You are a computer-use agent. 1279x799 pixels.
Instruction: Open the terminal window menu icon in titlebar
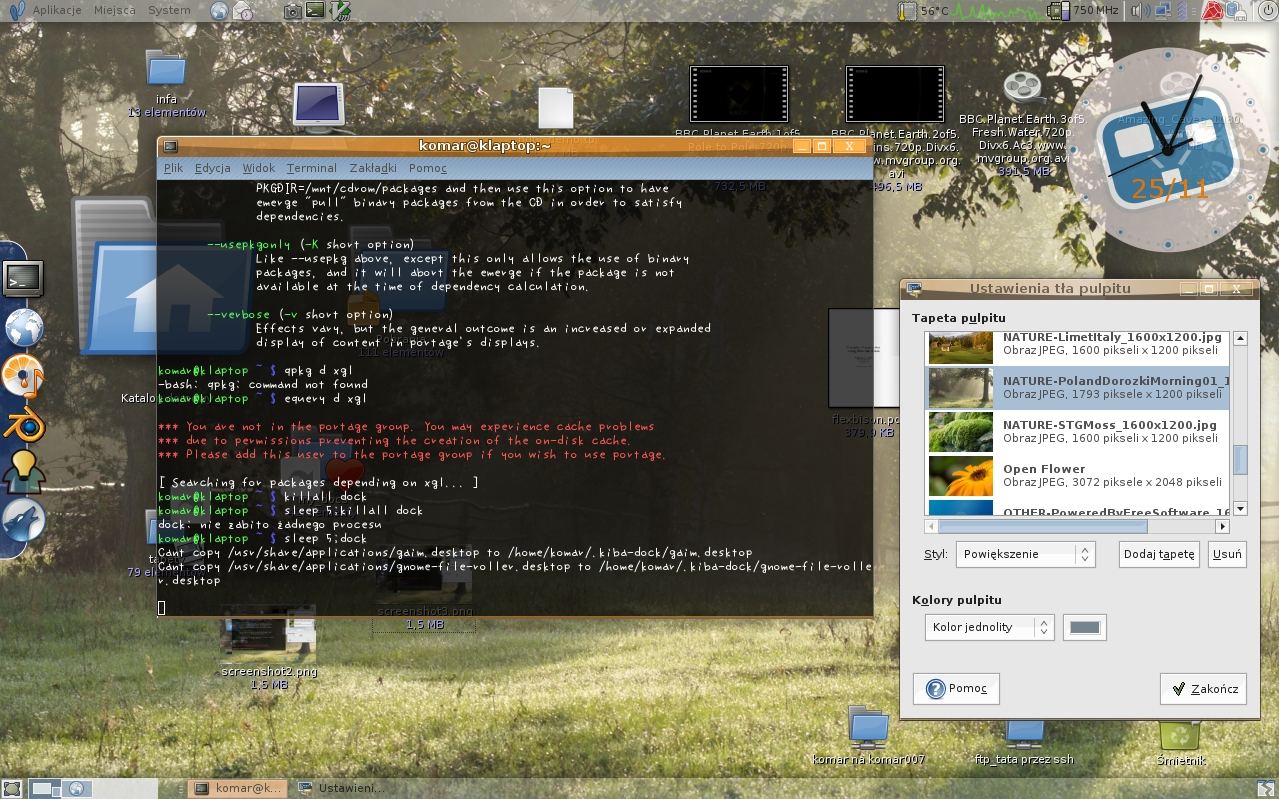170,146
